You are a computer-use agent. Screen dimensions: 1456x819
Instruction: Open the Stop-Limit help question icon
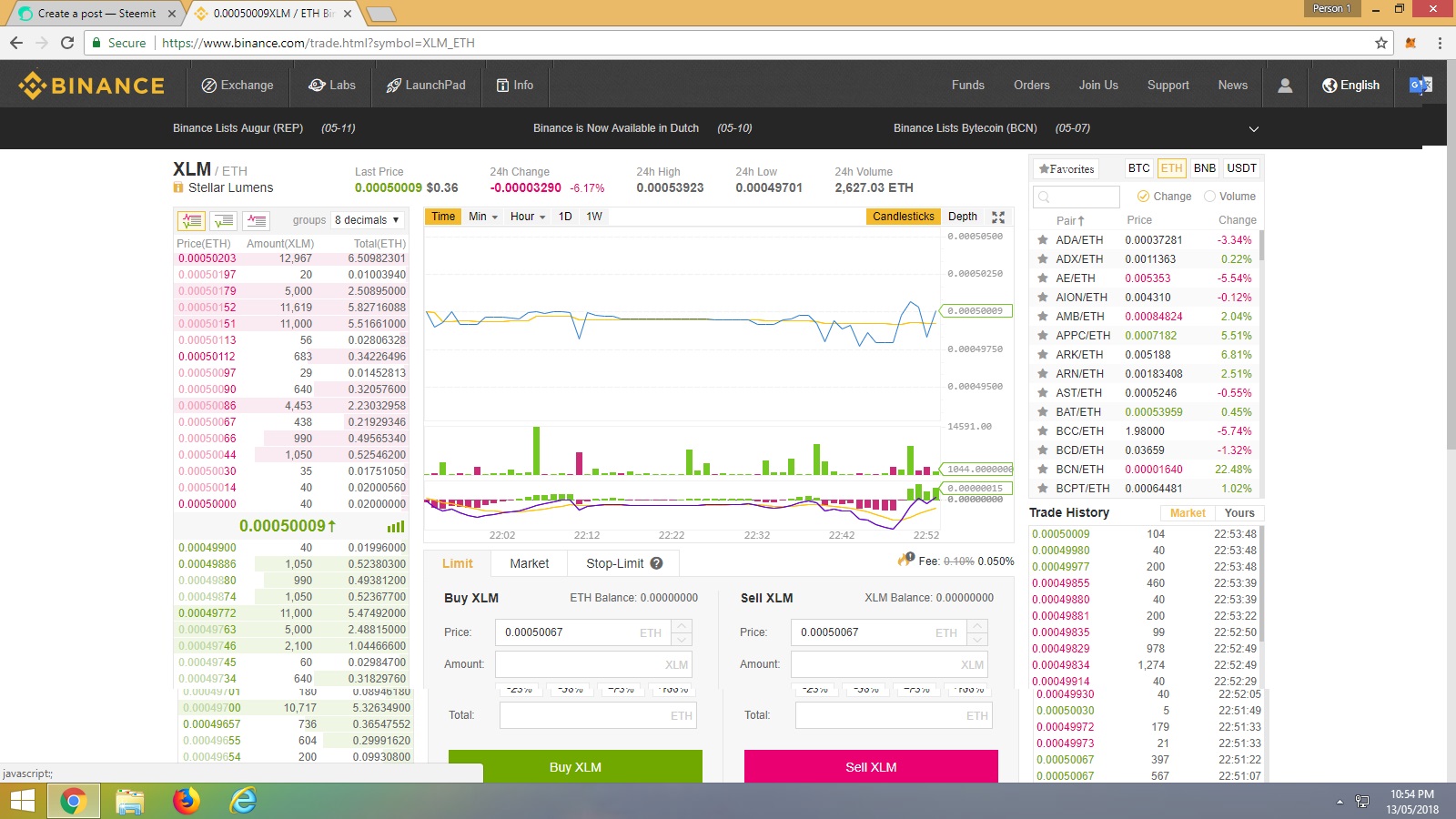pyautogui.click(x=657, y=563)
